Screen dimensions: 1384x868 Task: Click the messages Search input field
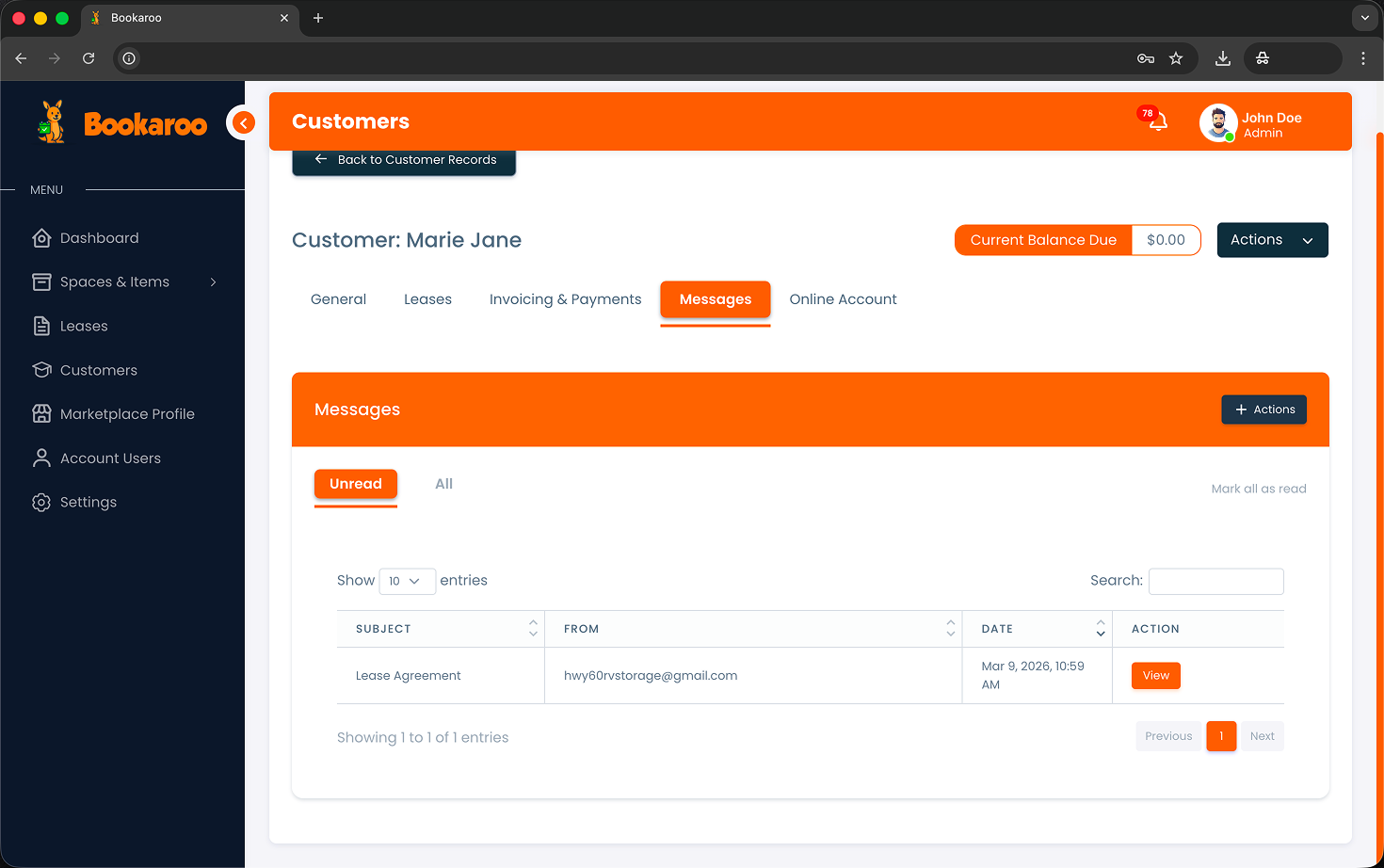point(1215,581)
